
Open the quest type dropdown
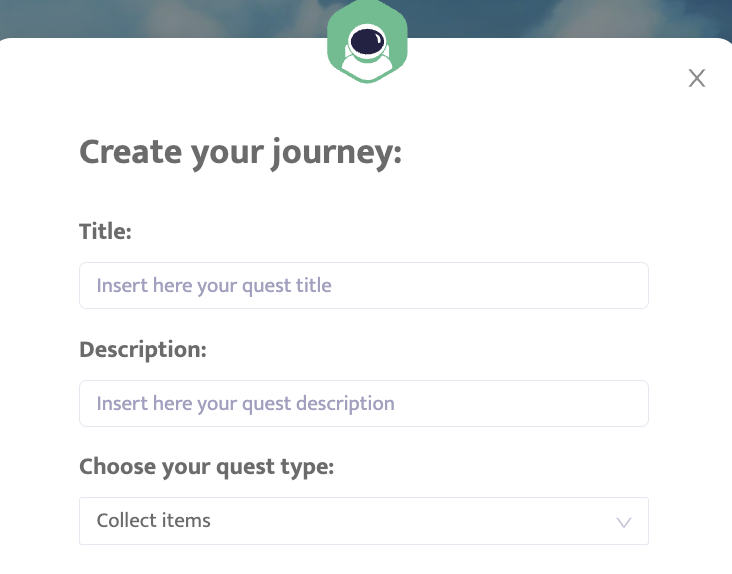364,521
